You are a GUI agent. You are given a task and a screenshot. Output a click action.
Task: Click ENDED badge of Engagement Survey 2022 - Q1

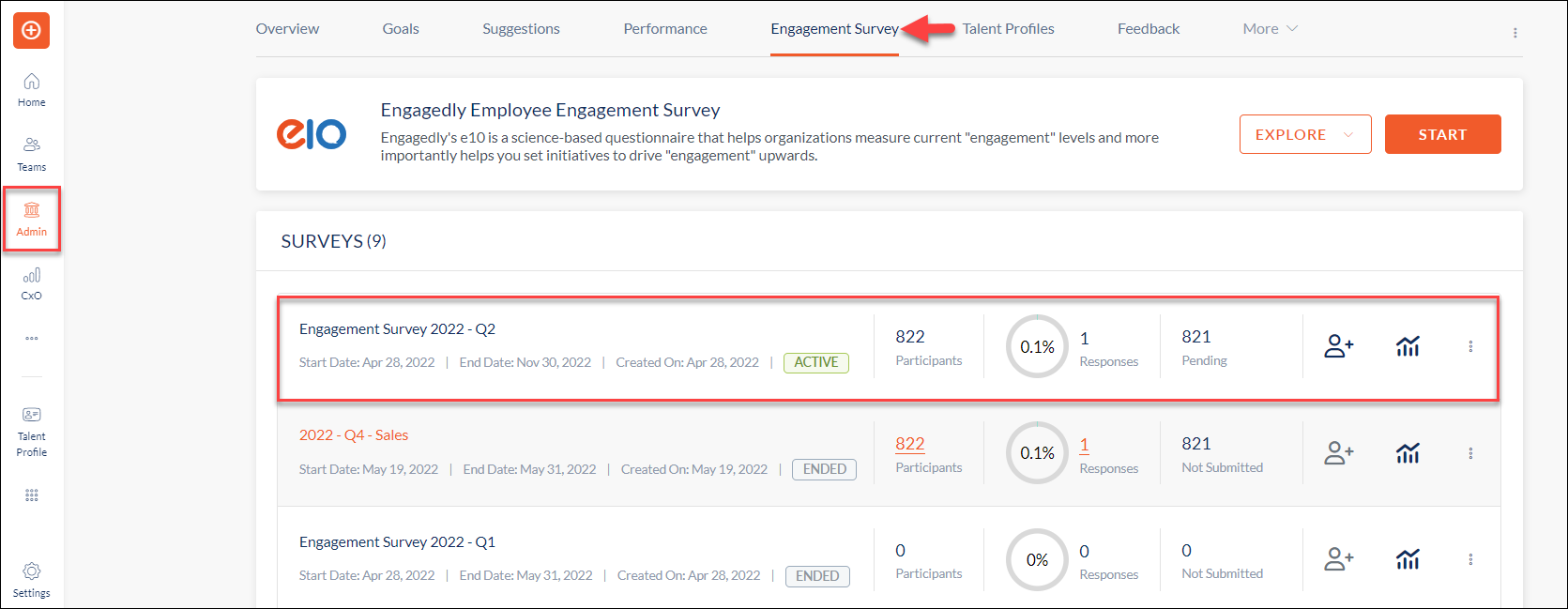coord(817,576)
